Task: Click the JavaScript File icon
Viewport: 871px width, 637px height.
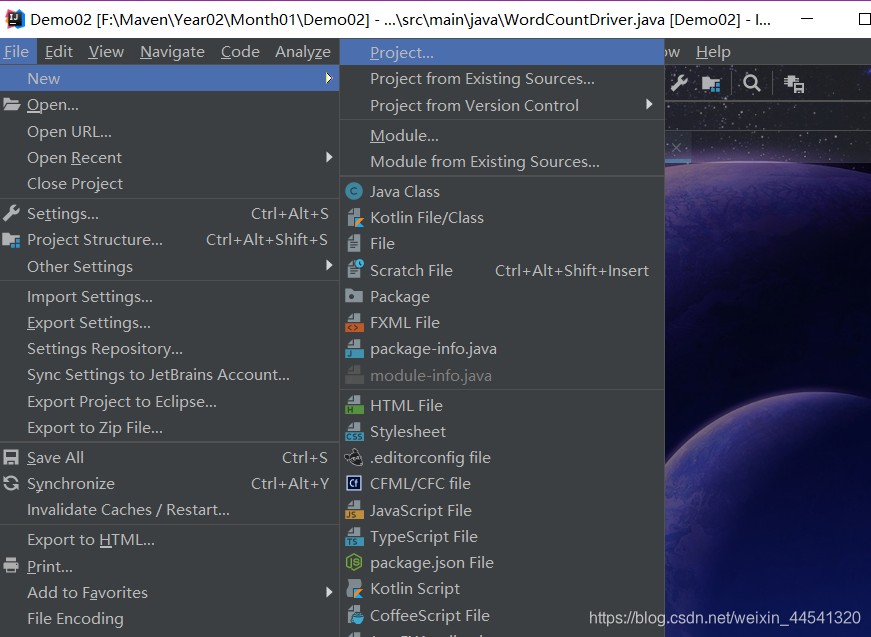Action: click(354, 510)
